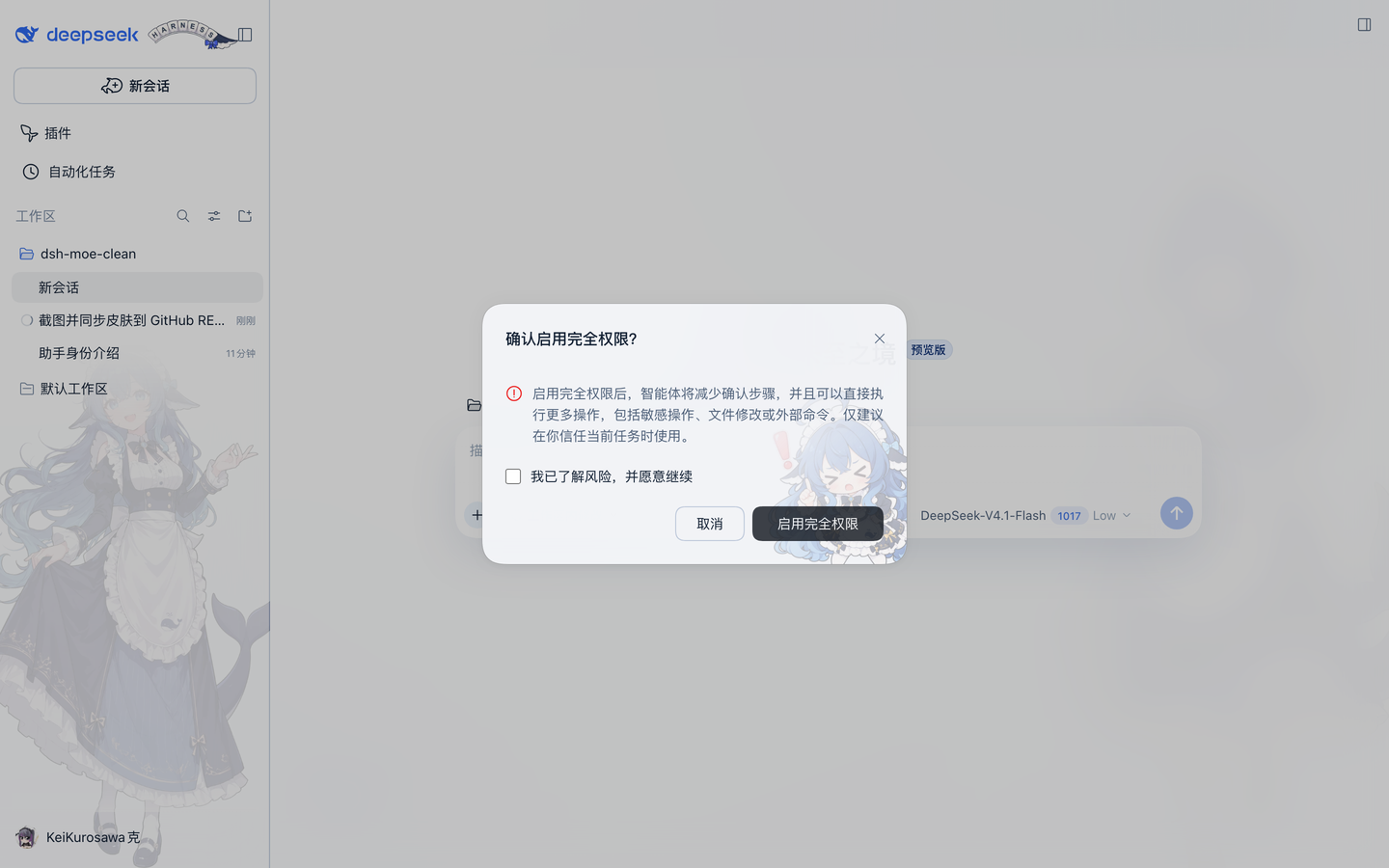Open 截图并同步皮肤到 GitHub conversation

click(137, 320)
